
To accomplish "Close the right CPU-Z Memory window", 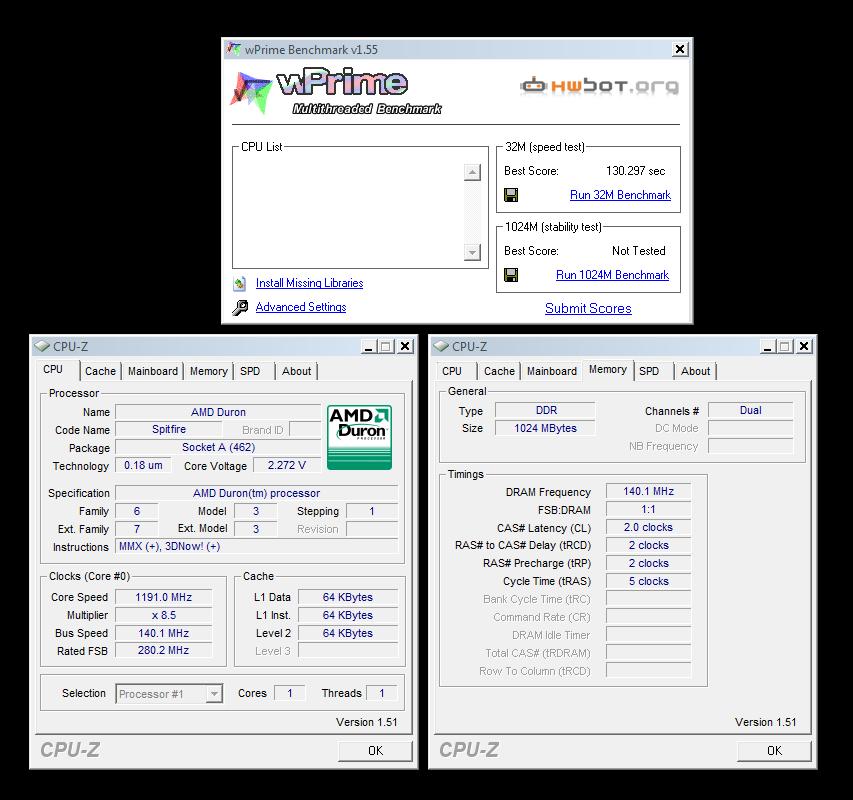I will (804, 346).
